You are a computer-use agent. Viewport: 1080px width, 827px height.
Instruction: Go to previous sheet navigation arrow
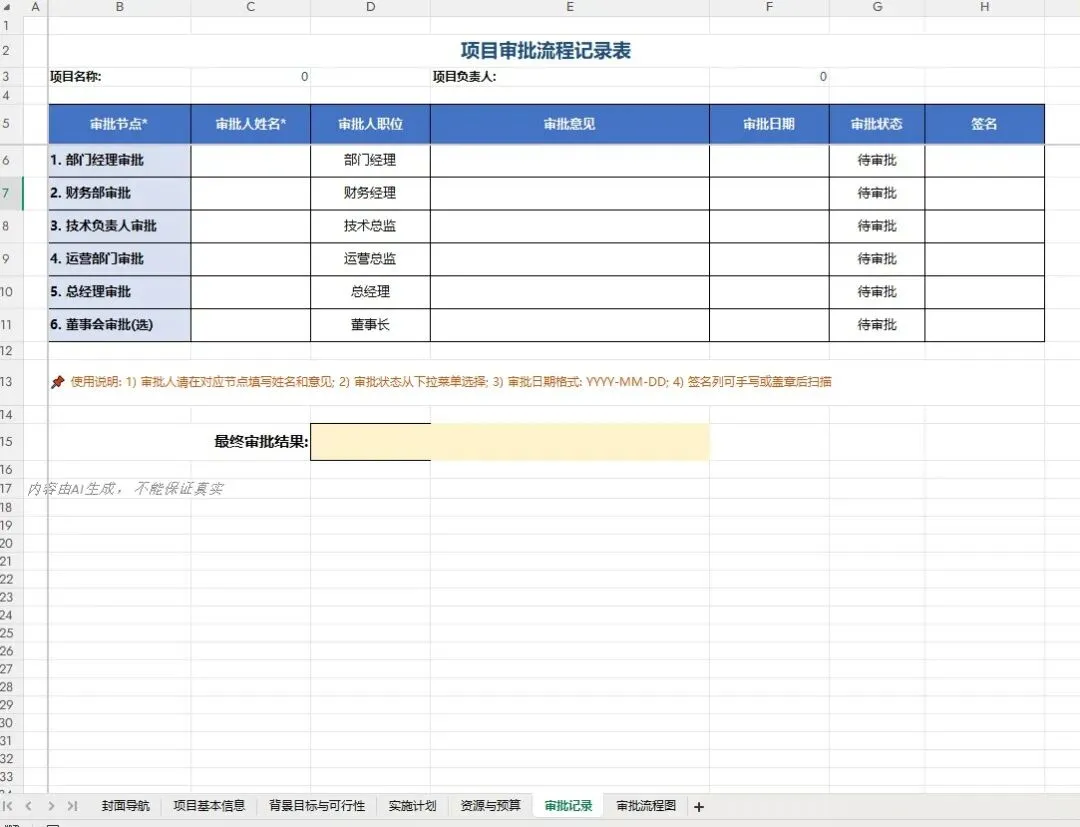(x=28, y=806)
